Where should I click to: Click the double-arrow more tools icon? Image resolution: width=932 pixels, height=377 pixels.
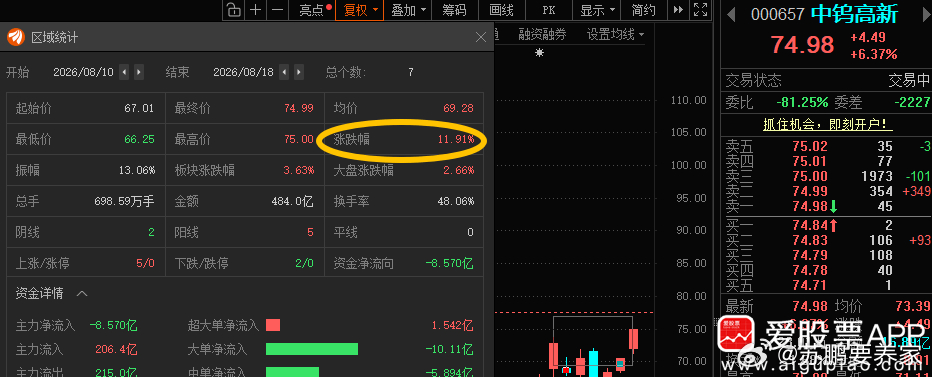pos(678,10)
